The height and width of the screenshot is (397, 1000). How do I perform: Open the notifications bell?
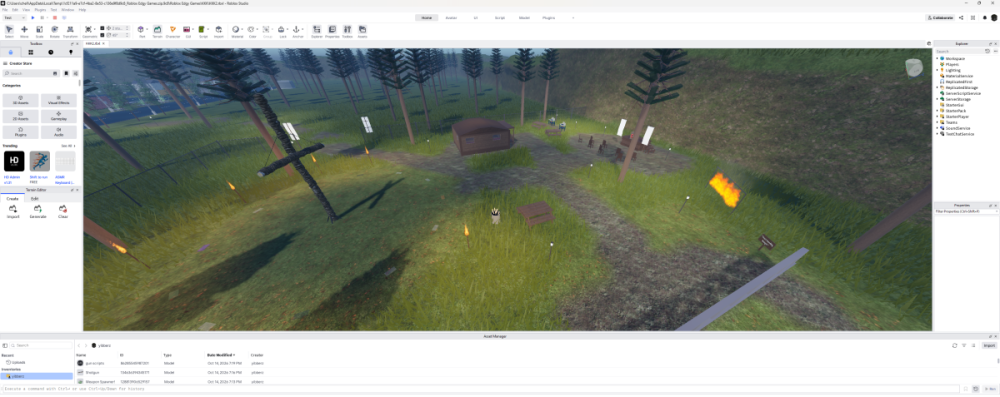[985, 18]
